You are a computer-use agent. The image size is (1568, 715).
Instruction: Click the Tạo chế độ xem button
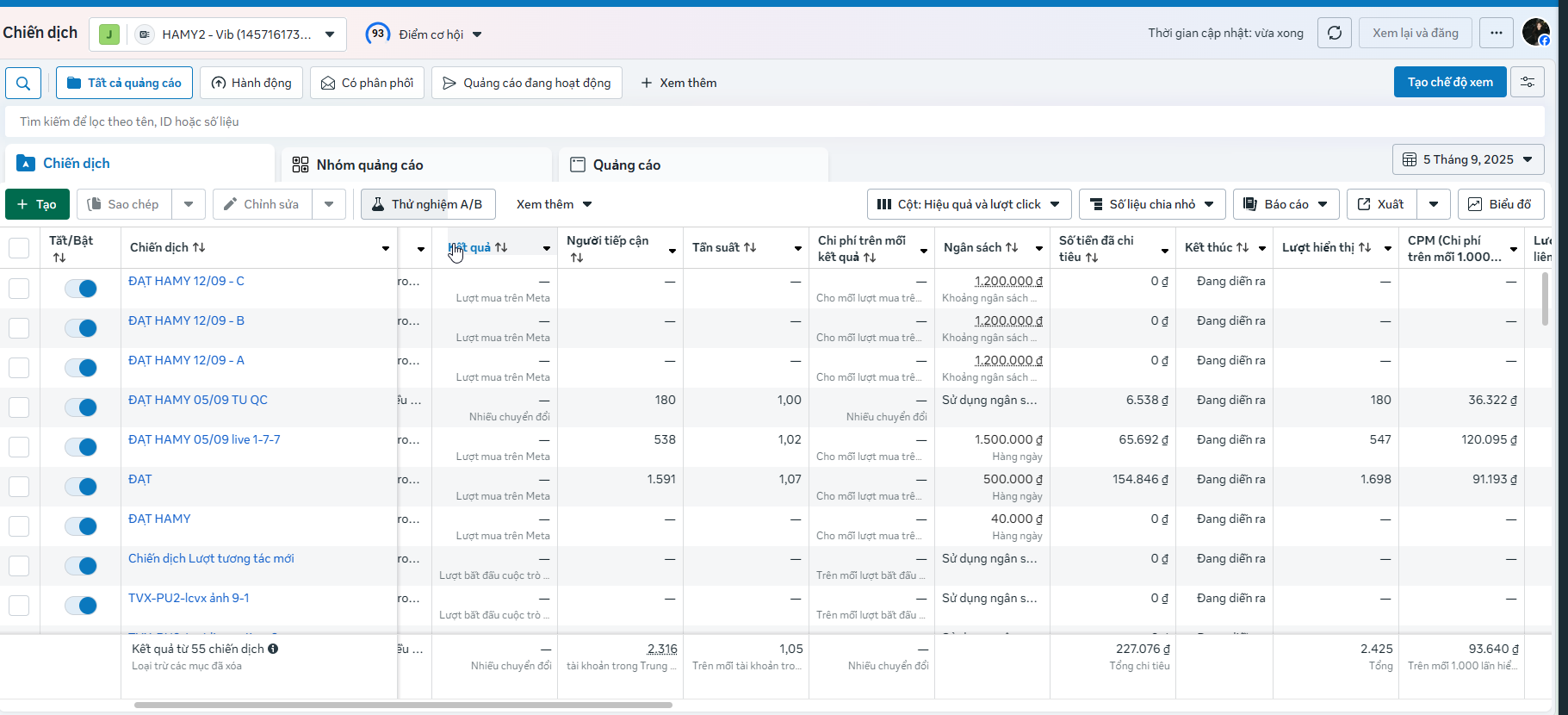pyautogui.click(x=1450, y=82)
